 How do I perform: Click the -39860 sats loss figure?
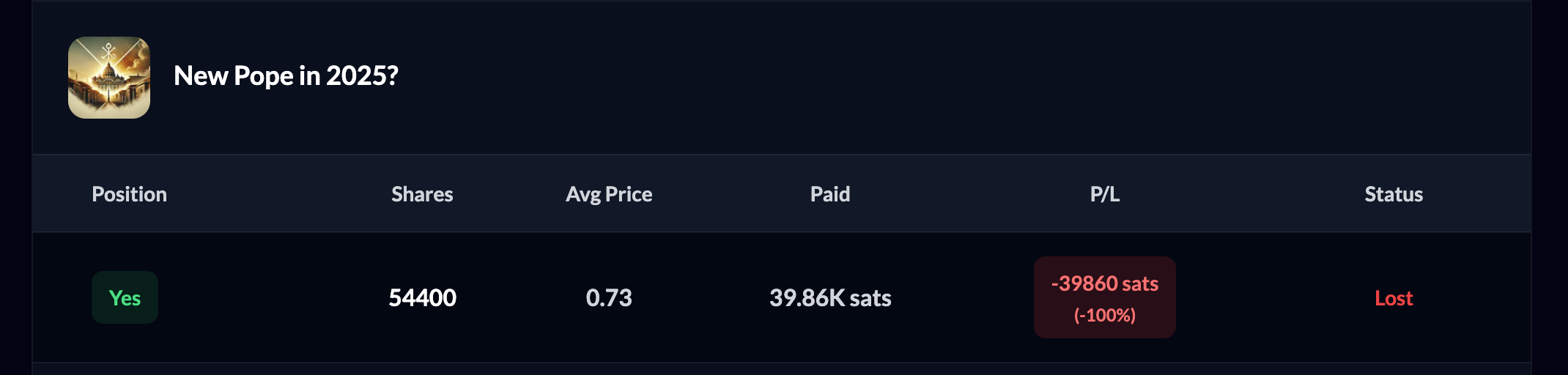1105,283
